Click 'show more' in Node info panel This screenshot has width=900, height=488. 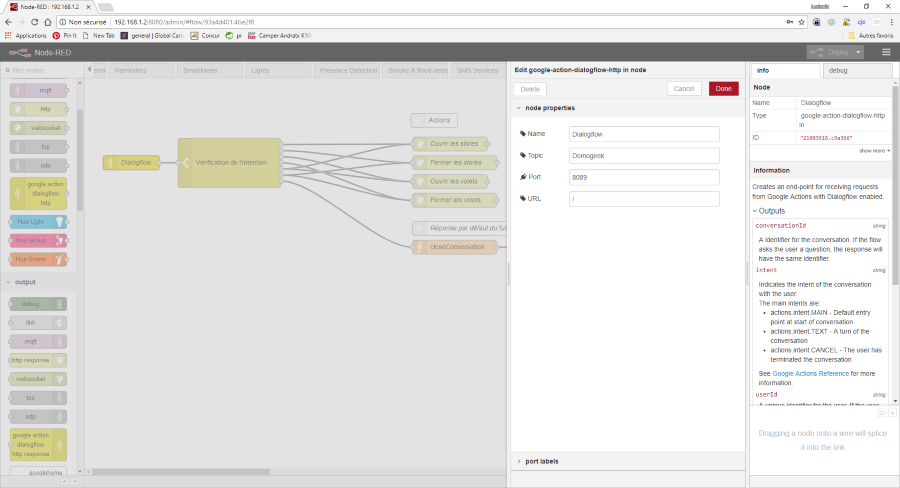pyautogui.click(x=874, y=151)
